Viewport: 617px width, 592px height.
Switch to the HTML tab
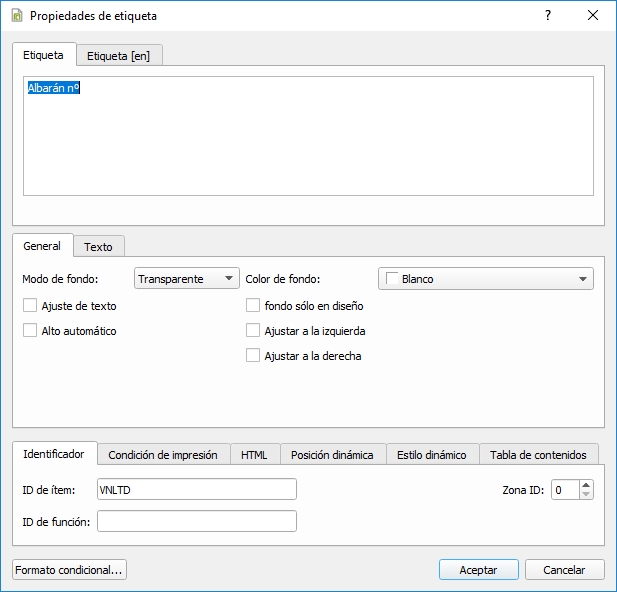[x=255, y=455]
